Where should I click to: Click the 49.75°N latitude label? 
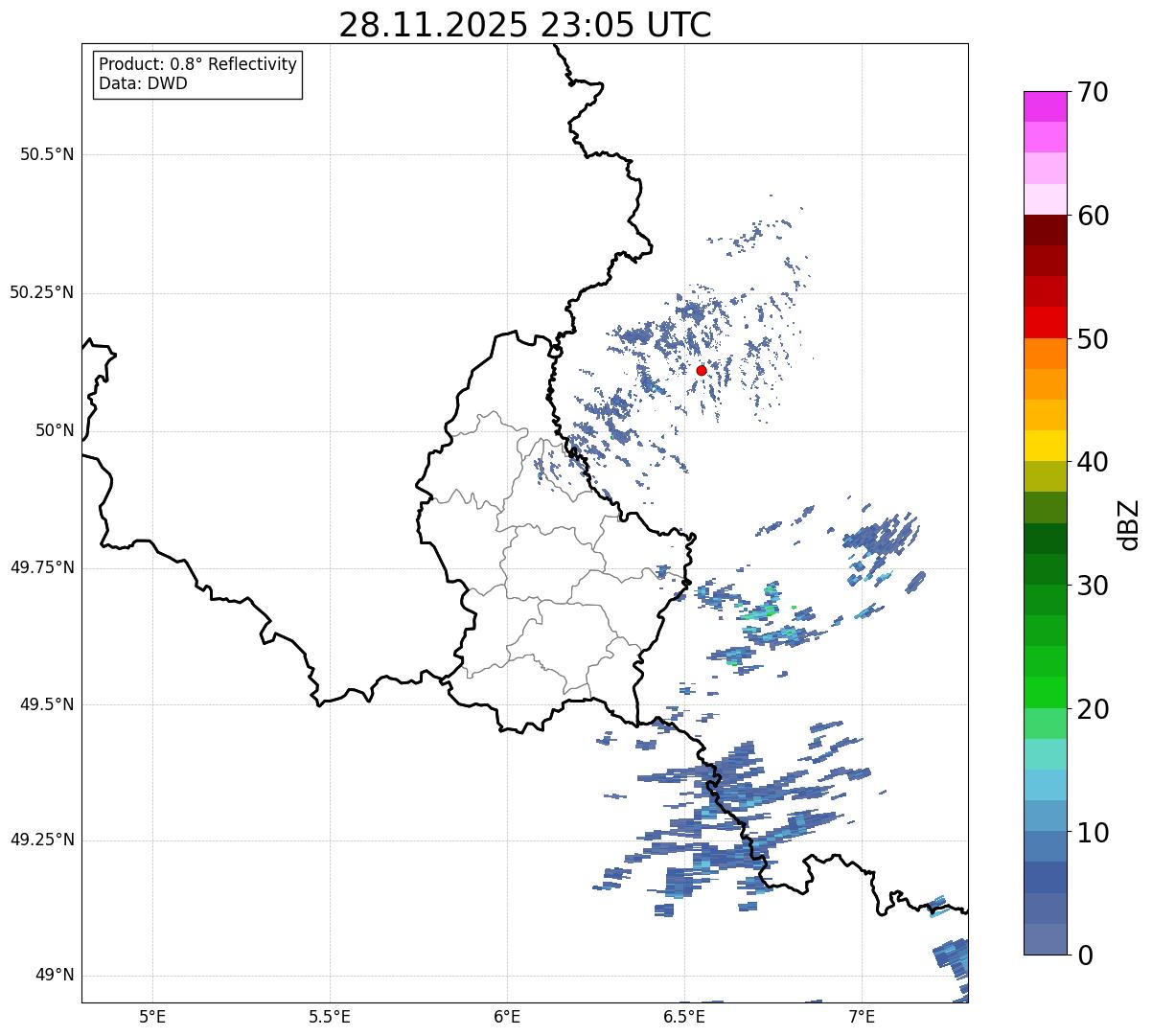pyautogui.click(x=42, y=567)
